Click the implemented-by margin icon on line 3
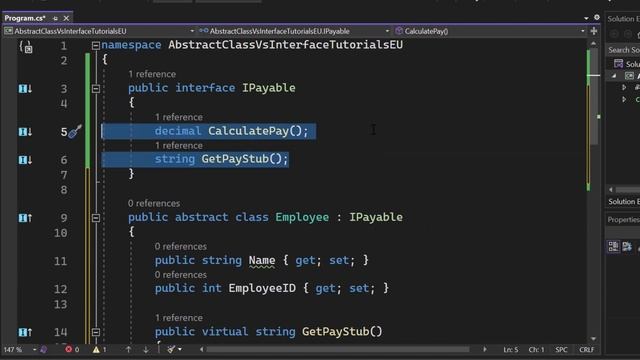Screen dimensions: 640x360 [x=25, y=89]
